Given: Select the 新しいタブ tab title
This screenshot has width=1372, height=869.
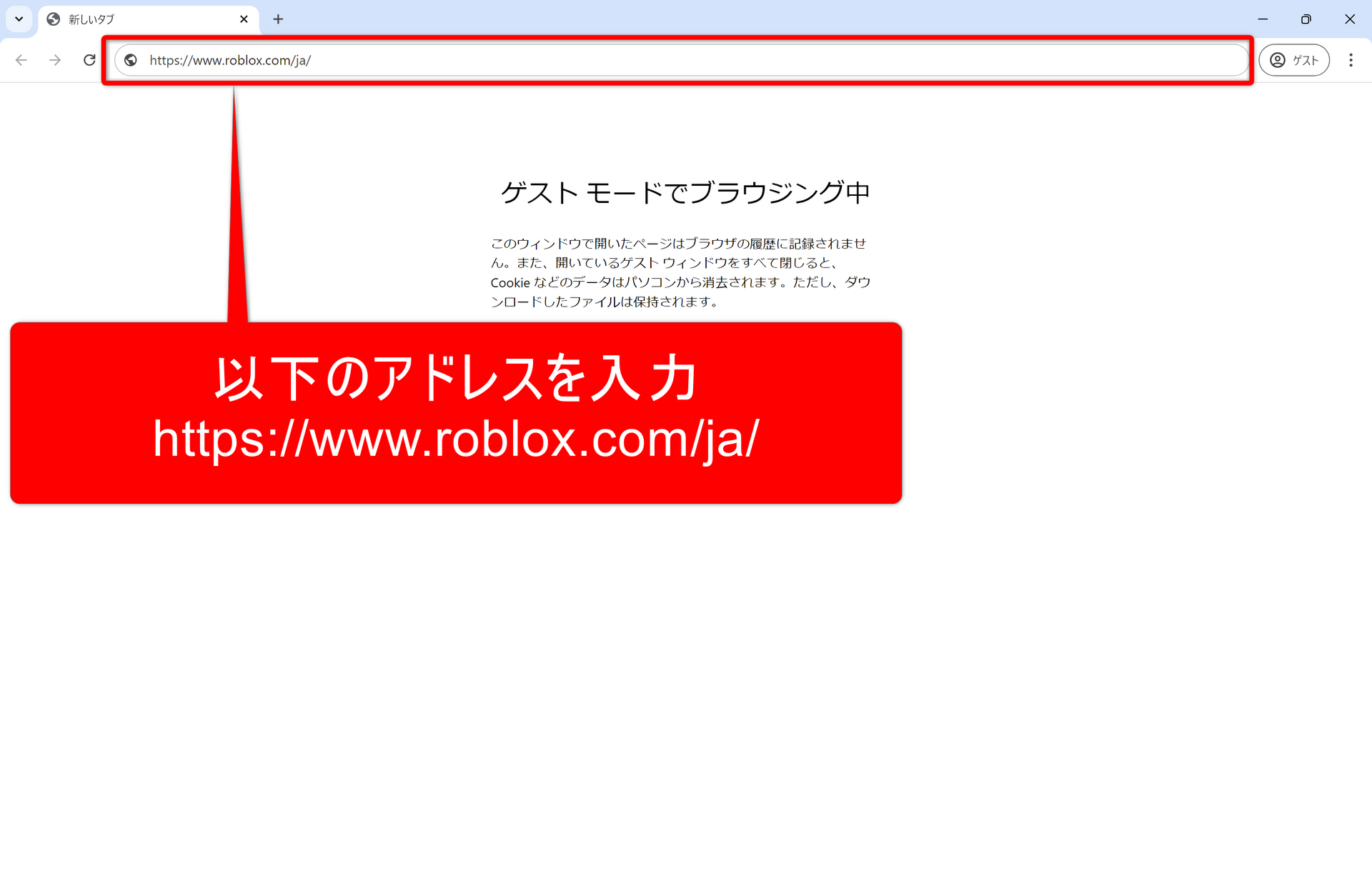Looking at the screenshot, I should [91, 19].
